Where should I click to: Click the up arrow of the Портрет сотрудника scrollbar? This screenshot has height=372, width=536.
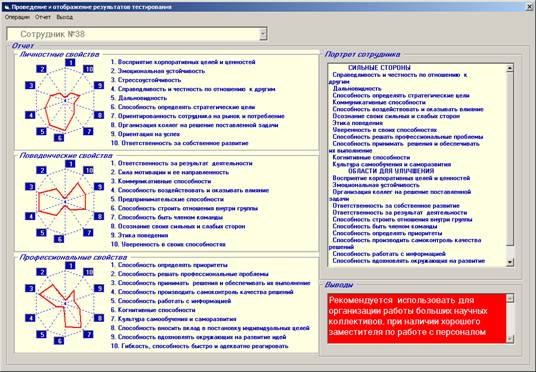click(510, 68)
